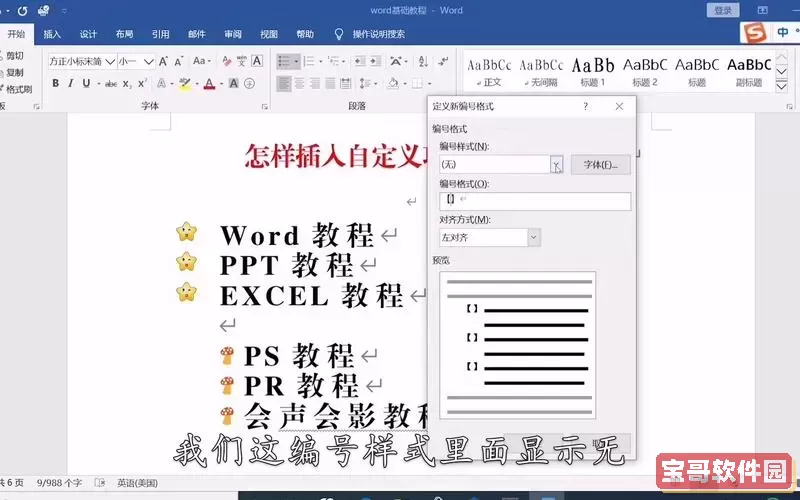This screenshot has width=800, height=500.
Task: Expand the bullet library dropdown arrow
Action: [x=296, y=62]
